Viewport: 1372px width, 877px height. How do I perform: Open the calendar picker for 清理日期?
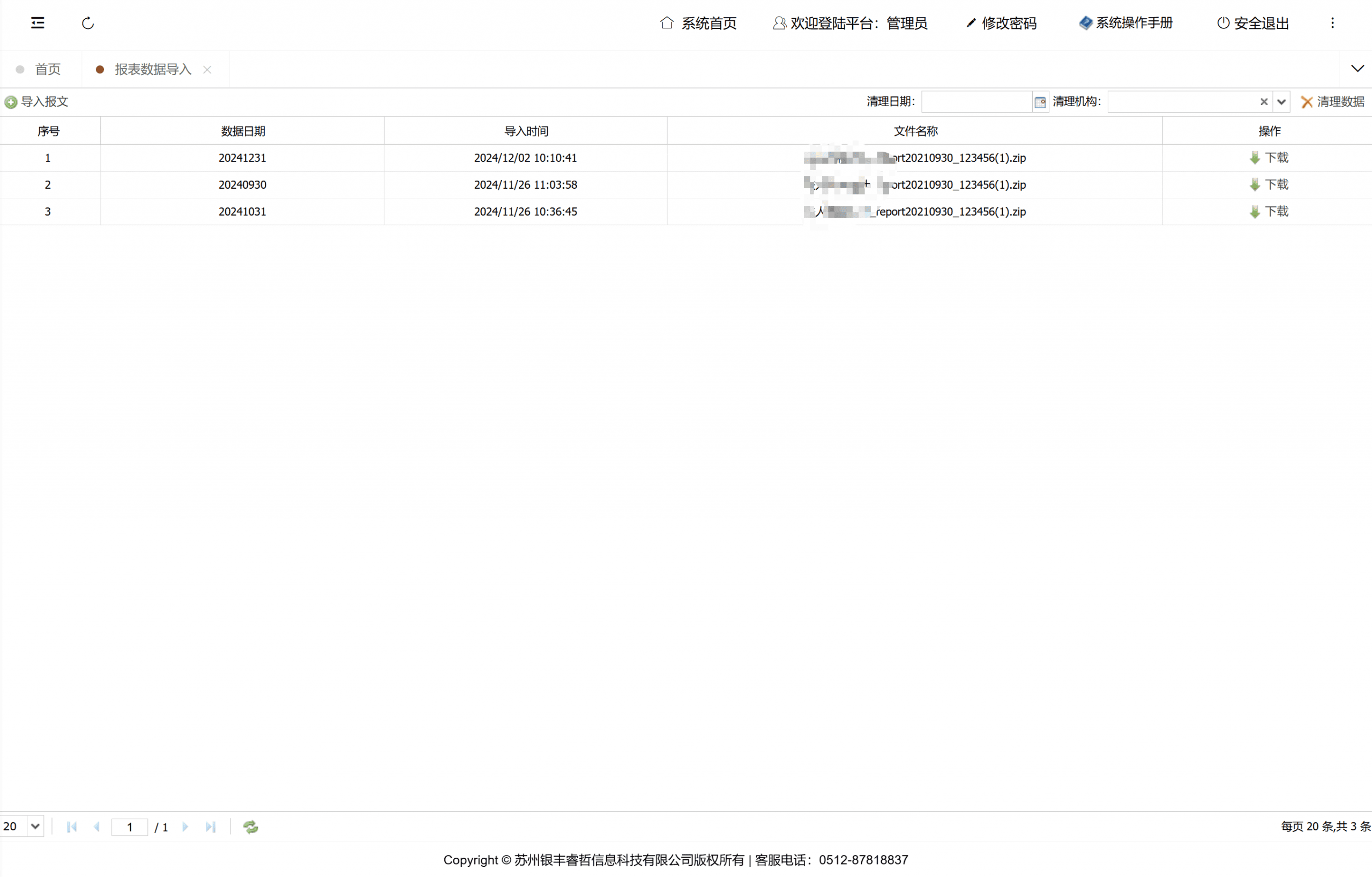(1040, 102)
